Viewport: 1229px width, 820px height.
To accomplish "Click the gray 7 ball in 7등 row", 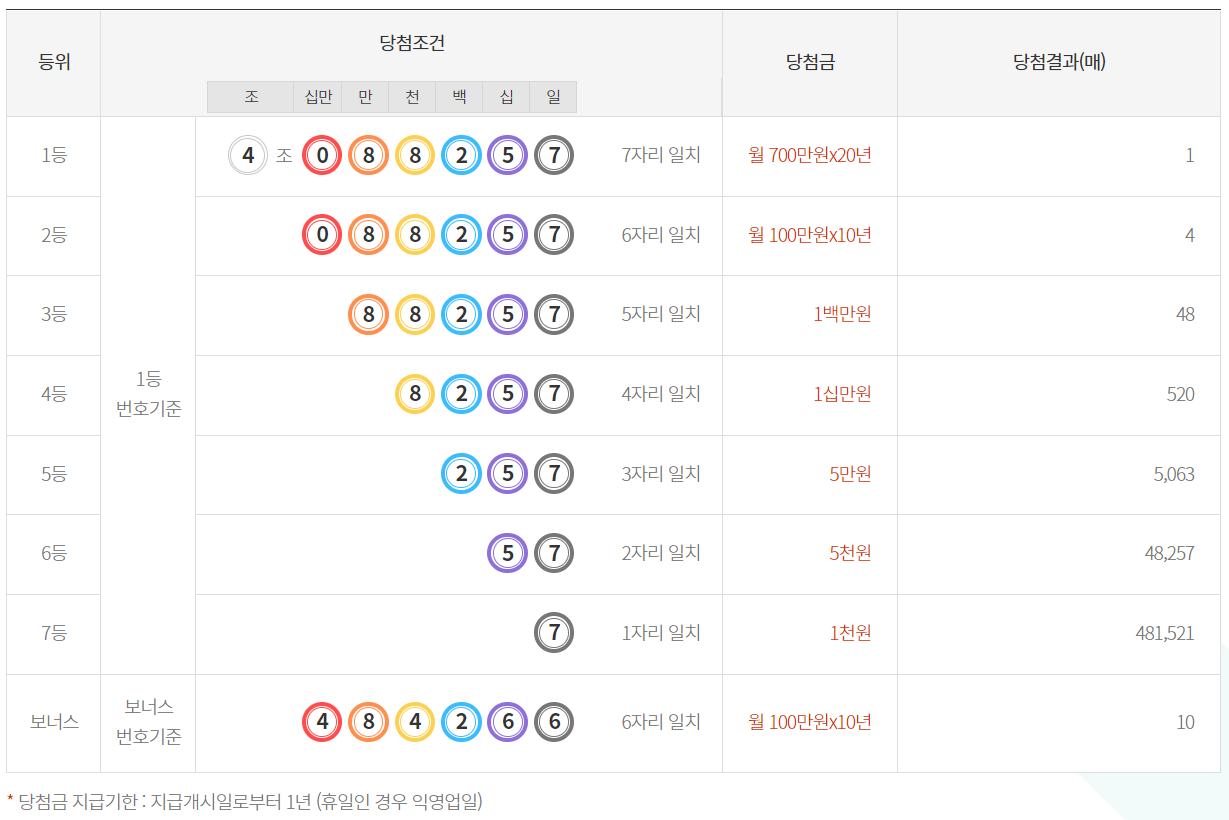I will click(554, 633).
